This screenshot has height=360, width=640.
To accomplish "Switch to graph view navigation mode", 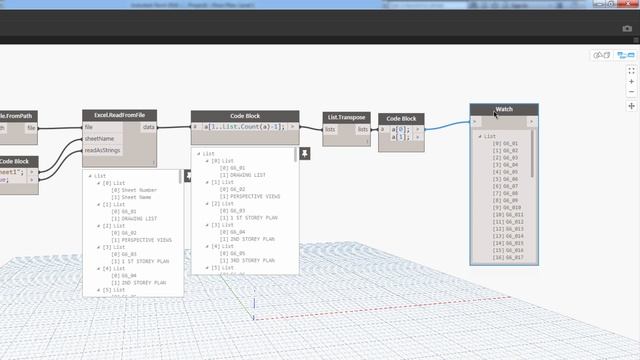I will (x=626, y=55).
